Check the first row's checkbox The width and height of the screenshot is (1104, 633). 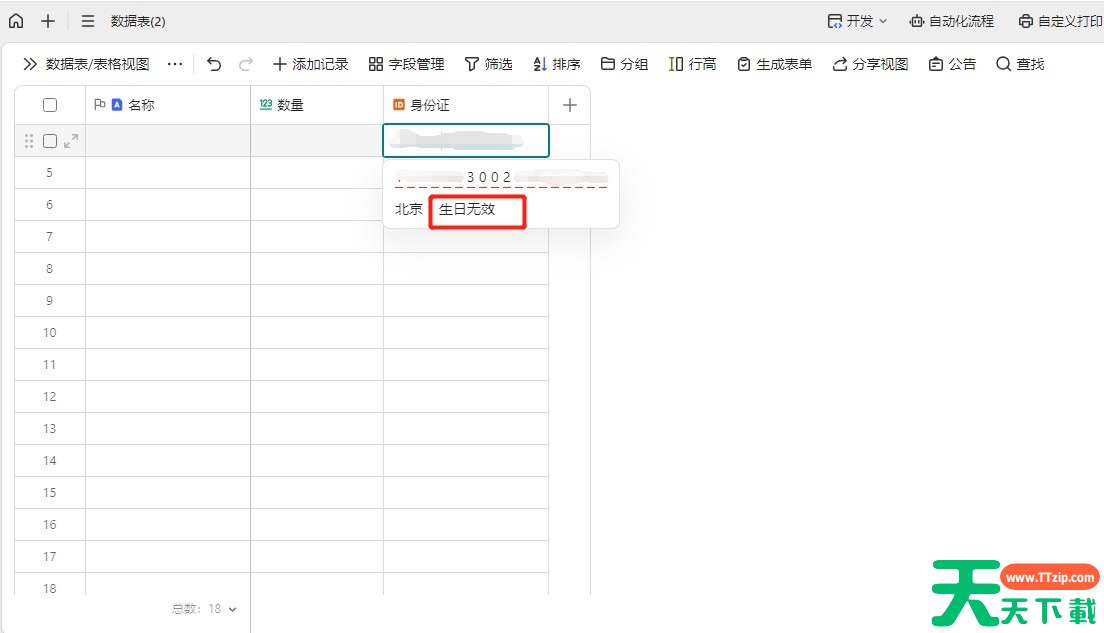tap(50, 141)
